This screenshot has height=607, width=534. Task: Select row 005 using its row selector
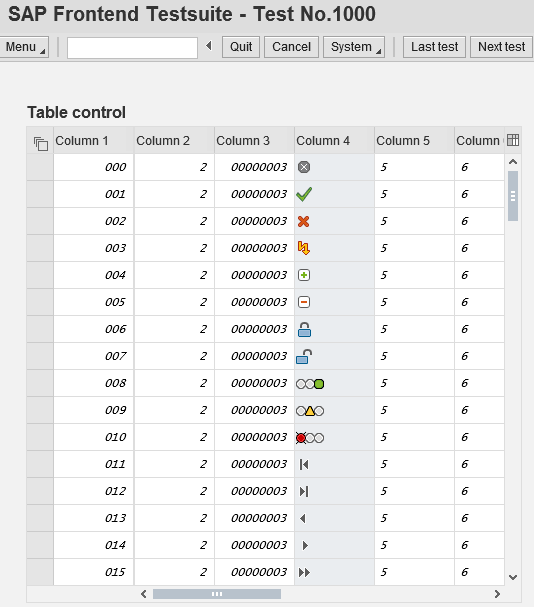click(40, 302)
